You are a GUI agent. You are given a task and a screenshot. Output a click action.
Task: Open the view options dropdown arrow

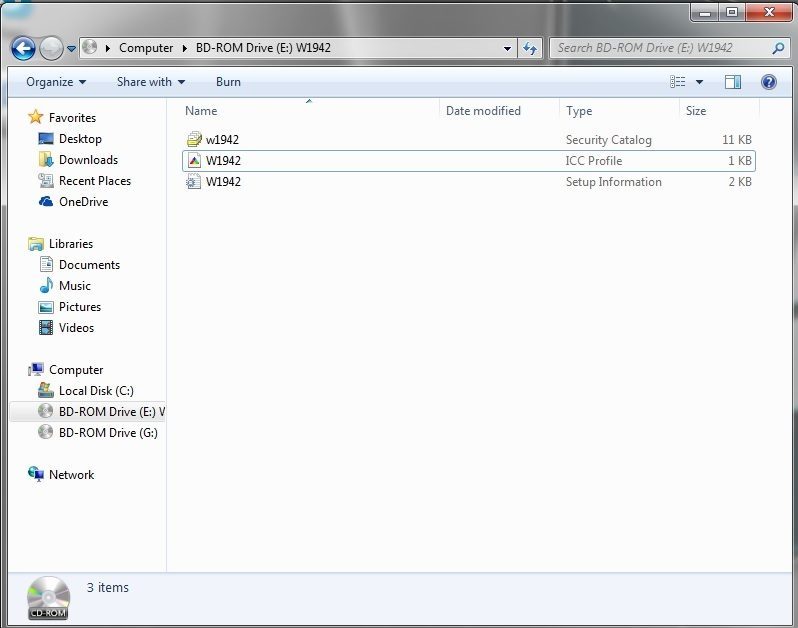[699, 82]
